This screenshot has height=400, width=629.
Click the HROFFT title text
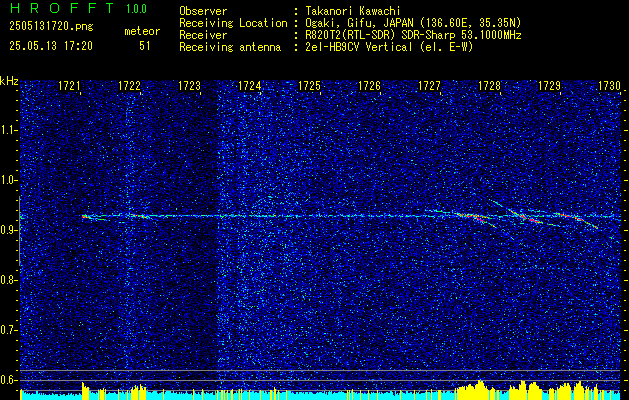[62, 8]
